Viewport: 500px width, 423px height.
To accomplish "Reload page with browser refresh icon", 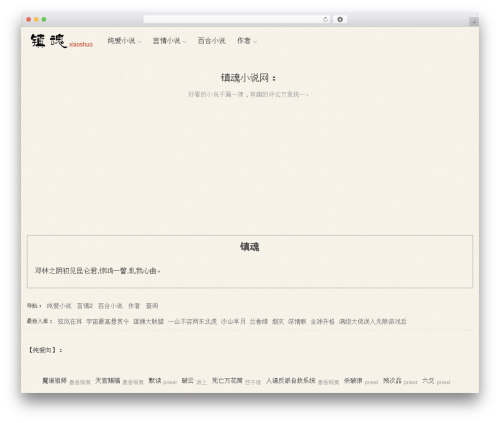I will click(x=325, y=20).
